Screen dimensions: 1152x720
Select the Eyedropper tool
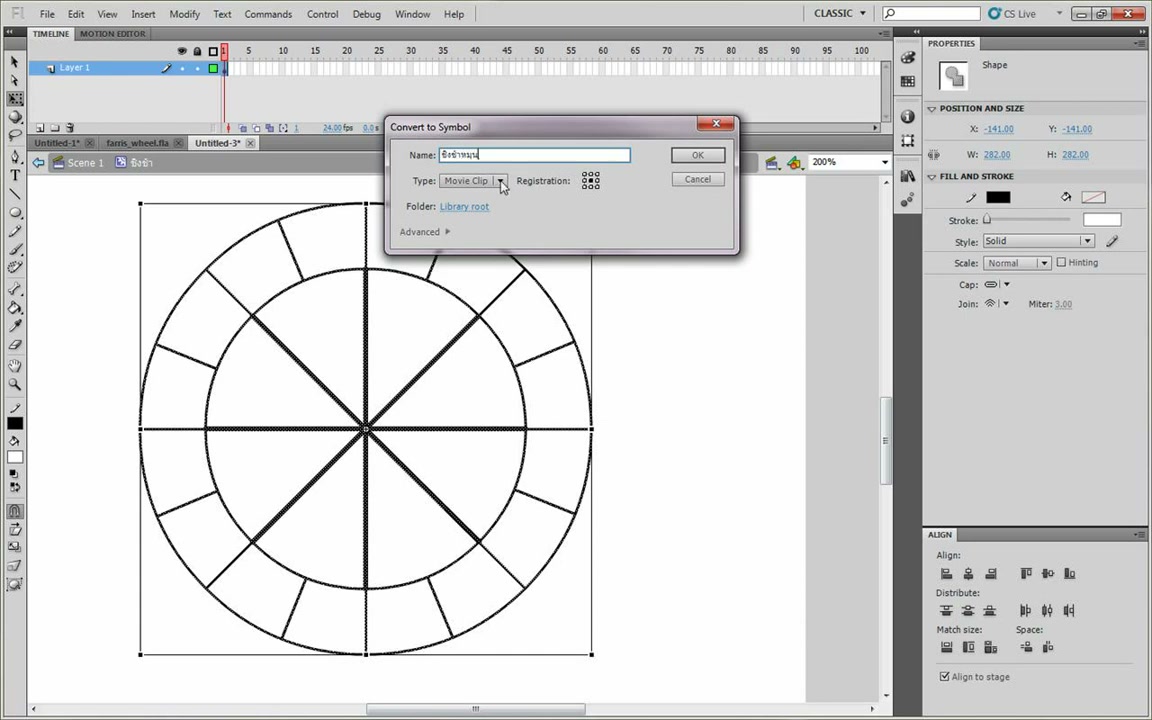point(15,326)
